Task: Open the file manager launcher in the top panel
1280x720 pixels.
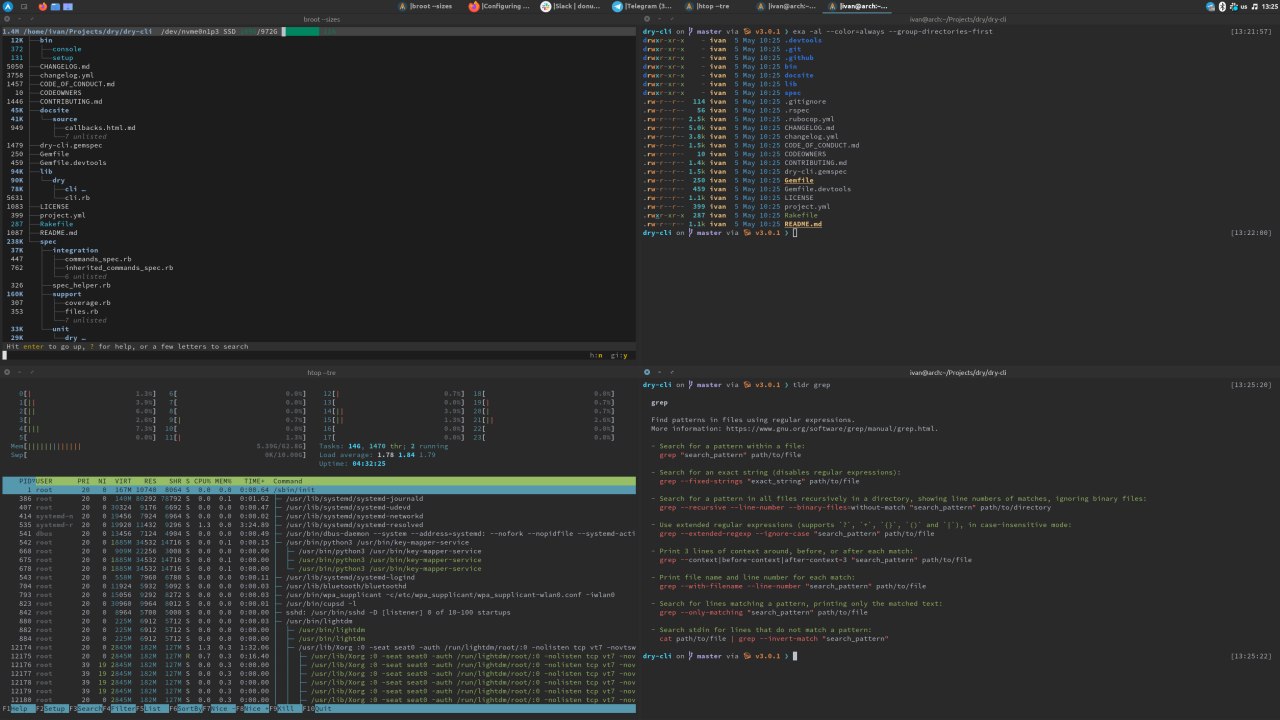Action: [x=55, y=6]
